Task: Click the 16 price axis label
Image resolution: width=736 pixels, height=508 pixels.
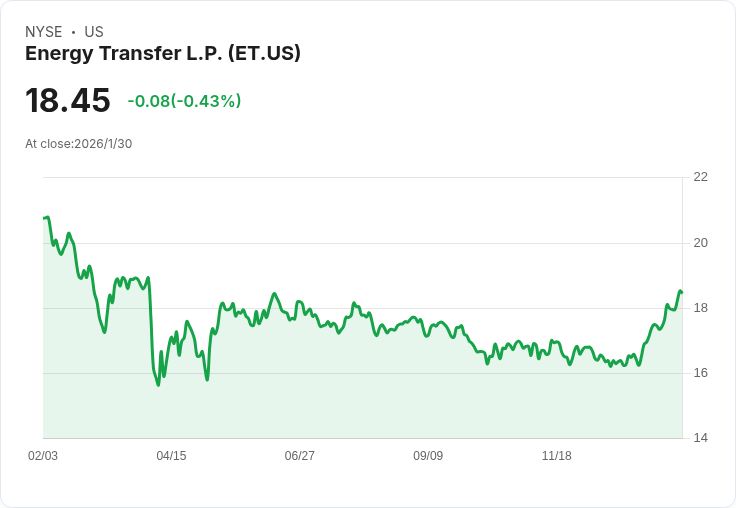Action: click(700, 373)
